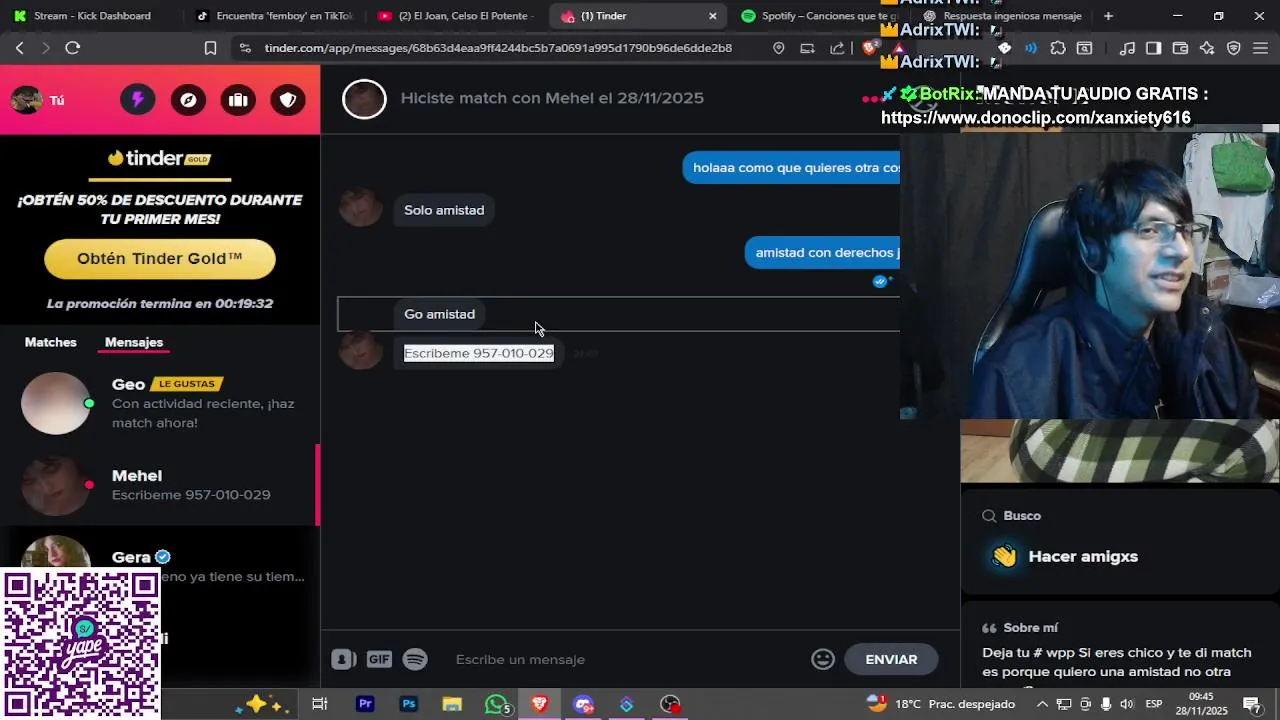Open Mehel's profile photo in chat header
This screenshot has width=1280, height=720.
point(364,99)
